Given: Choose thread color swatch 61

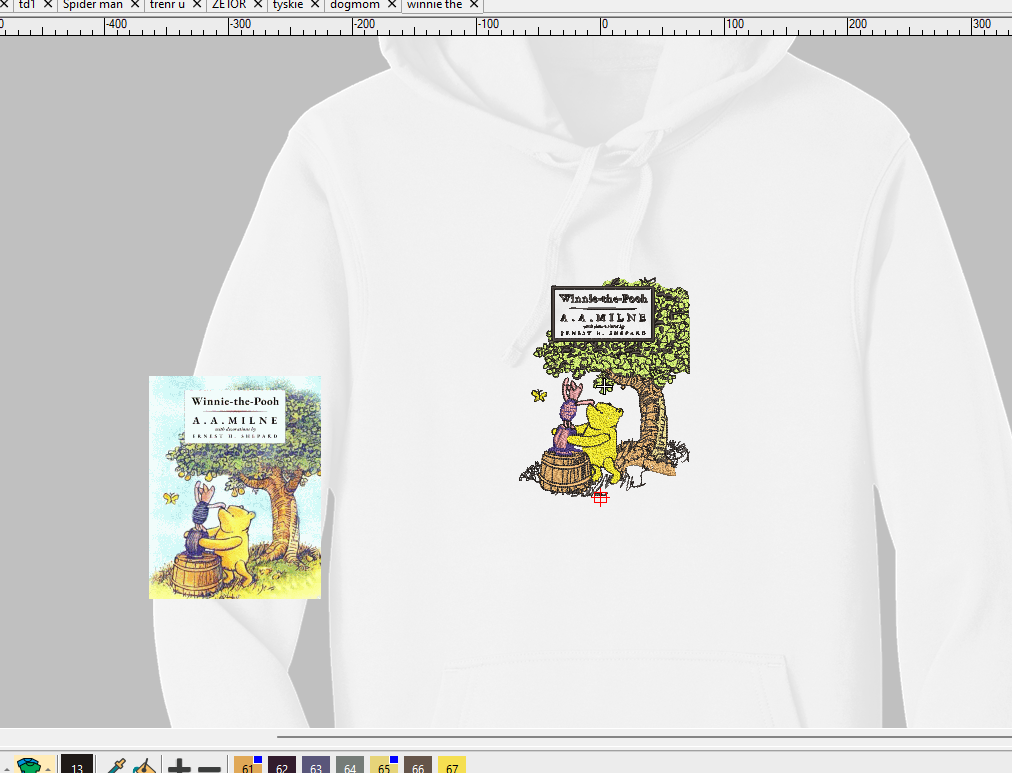Looking at the screenshot, I should 248,765.
